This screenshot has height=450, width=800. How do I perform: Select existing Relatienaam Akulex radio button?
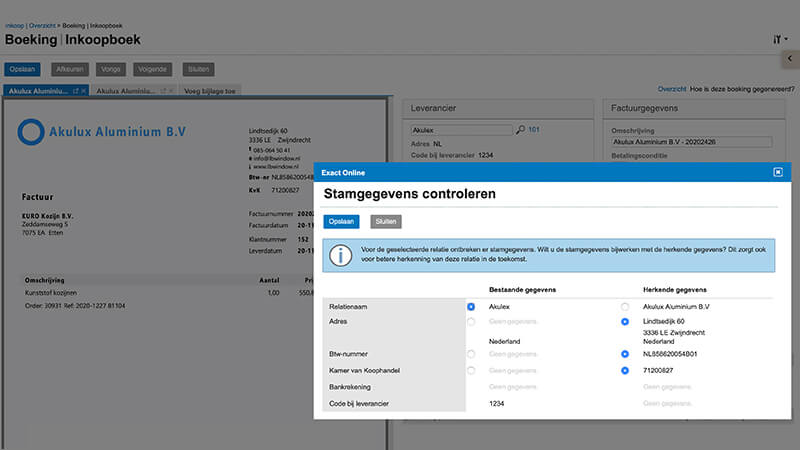click(471, 307)
